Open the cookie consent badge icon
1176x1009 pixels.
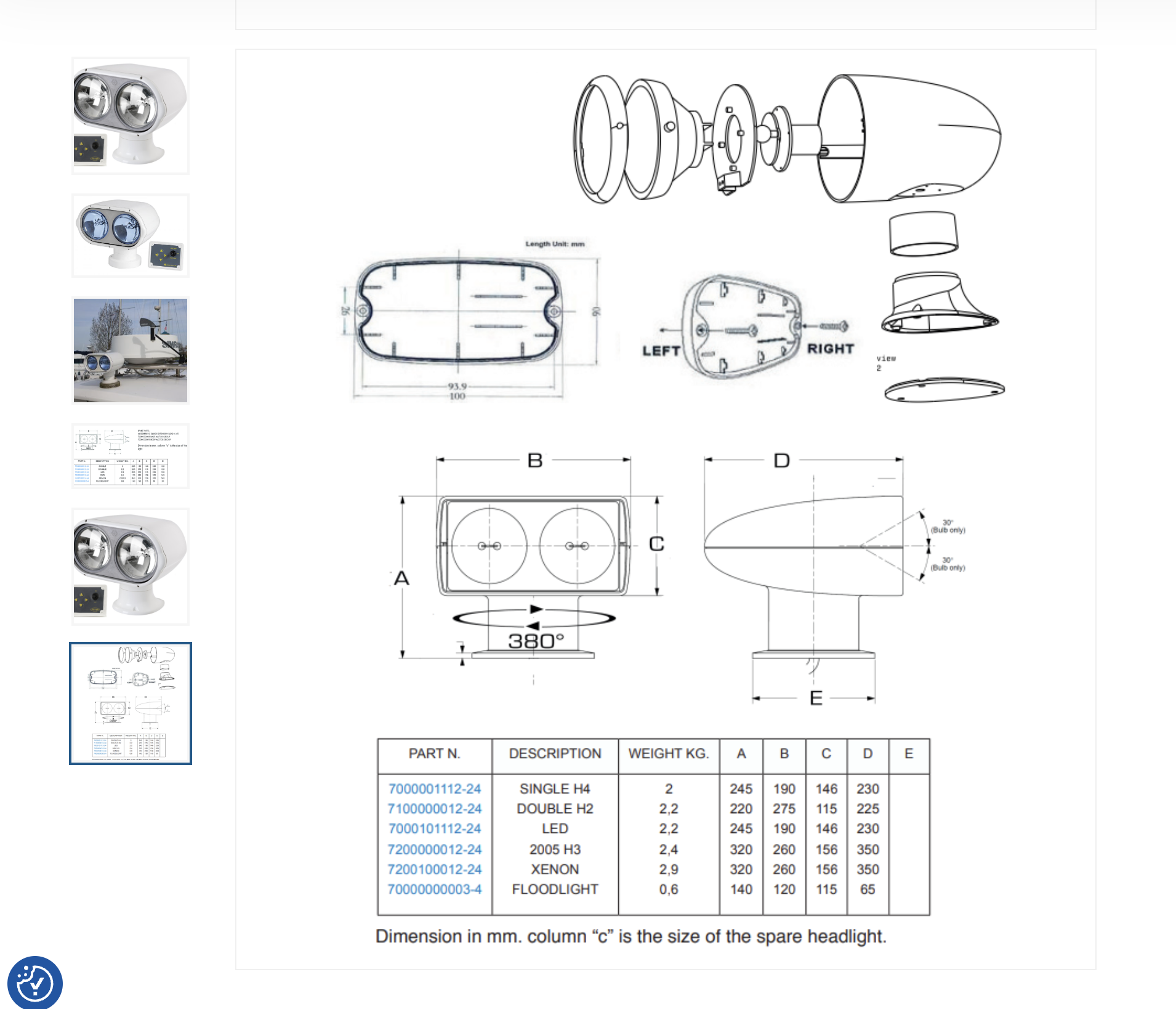click(x=34, y=983)
